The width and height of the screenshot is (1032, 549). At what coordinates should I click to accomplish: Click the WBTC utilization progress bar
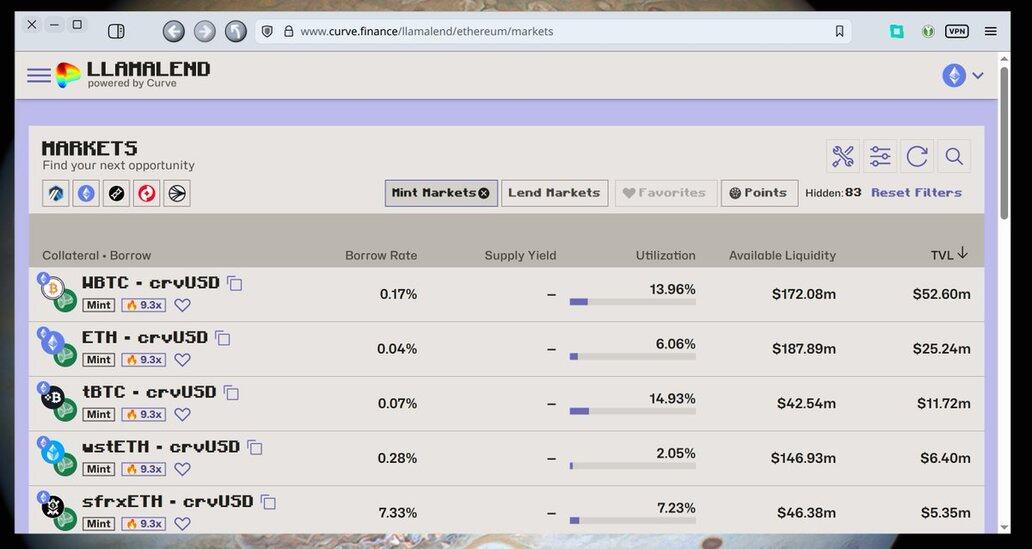[632, 302]
